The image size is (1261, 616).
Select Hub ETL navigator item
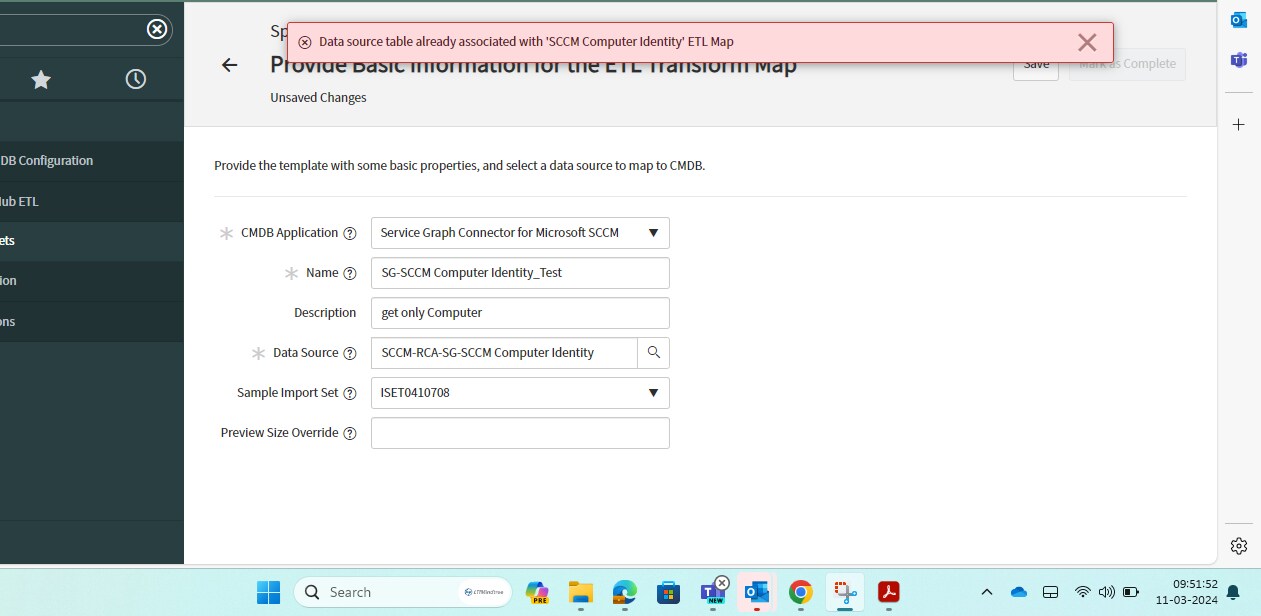pyautogui.click(x=92, y=201)
